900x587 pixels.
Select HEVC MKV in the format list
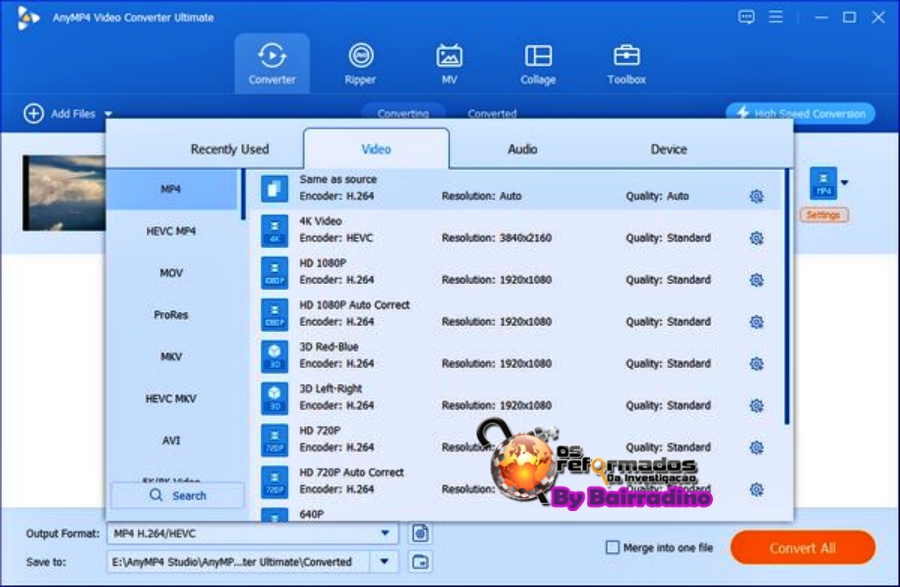(x=171, y=399)
